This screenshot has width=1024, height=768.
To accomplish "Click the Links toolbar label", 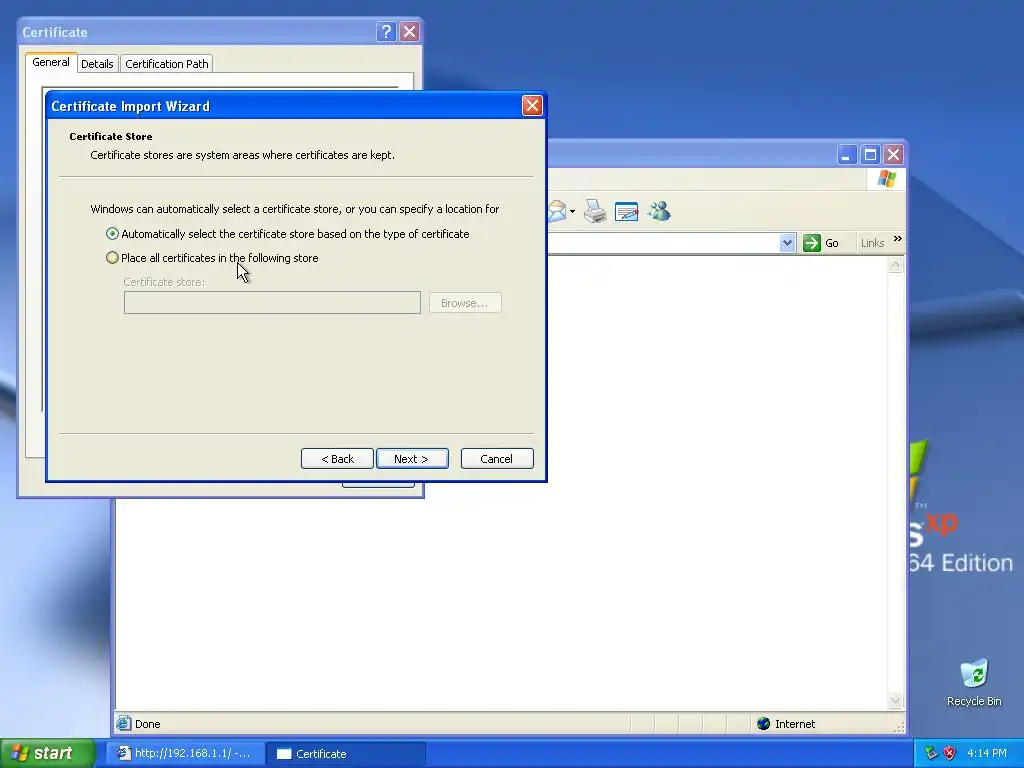I will [872, 243].
